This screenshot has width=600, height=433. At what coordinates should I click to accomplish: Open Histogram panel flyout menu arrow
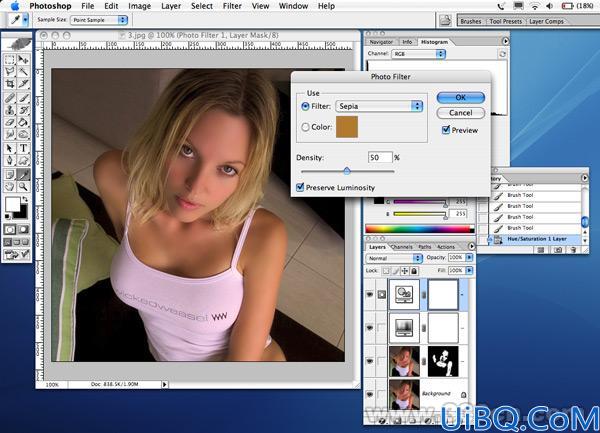(x=505, y=41)
